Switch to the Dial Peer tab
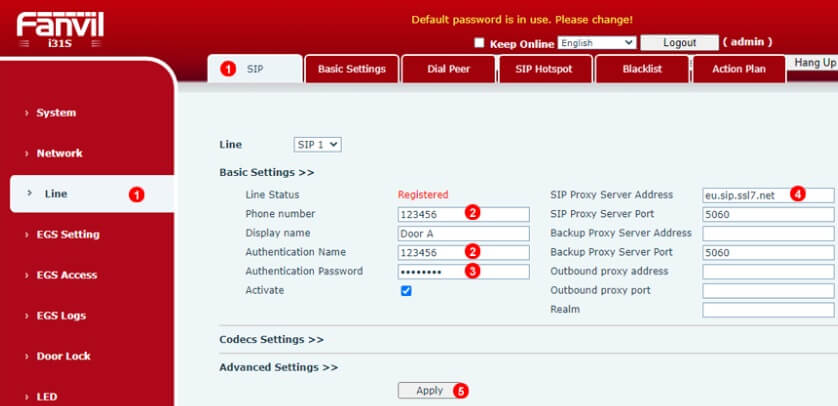 [x=448, y=69]
